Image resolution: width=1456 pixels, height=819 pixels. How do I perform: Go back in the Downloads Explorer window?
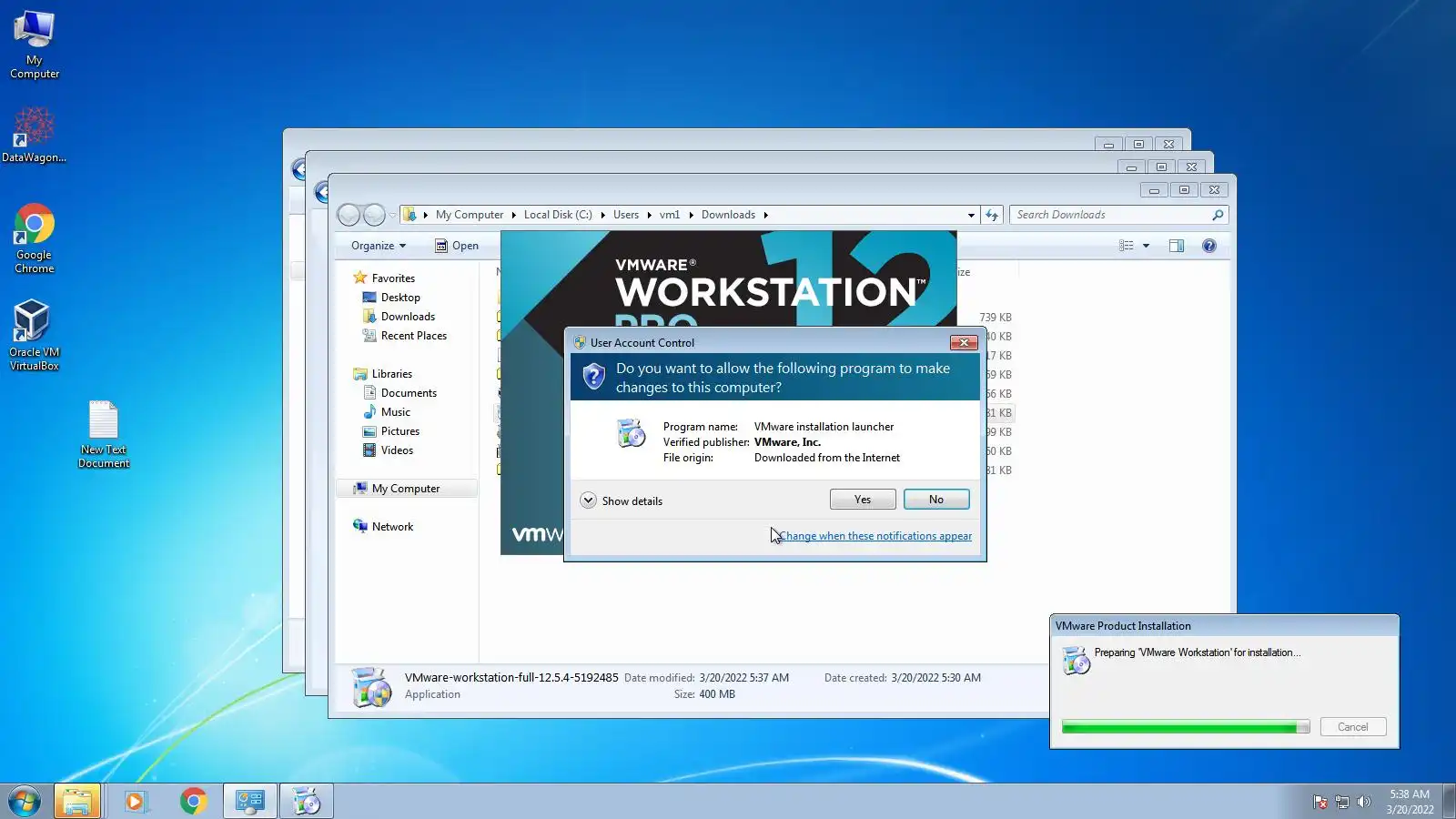[x=349, y=215]
